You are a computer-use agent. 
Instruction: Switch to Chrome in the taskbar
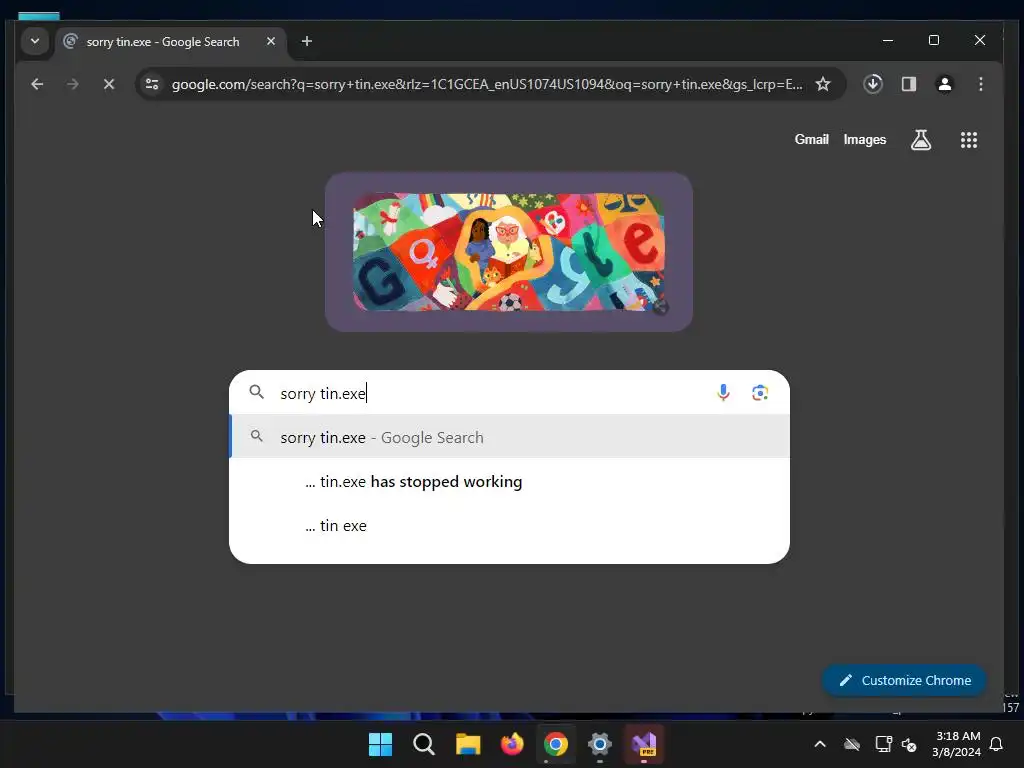click(556, 744)
